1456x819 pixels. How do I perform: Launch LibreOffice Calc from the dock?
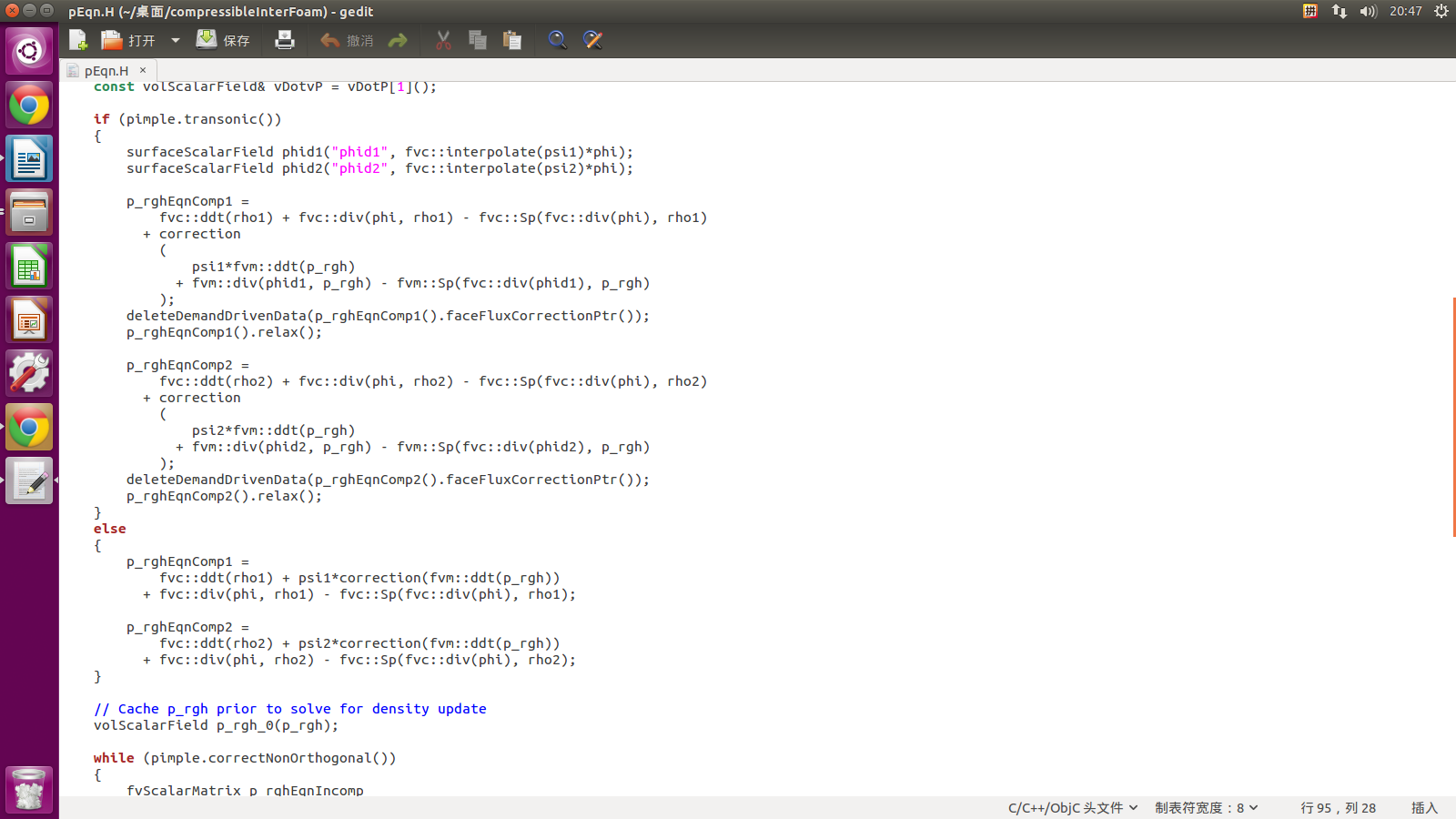tap(29, 267)
